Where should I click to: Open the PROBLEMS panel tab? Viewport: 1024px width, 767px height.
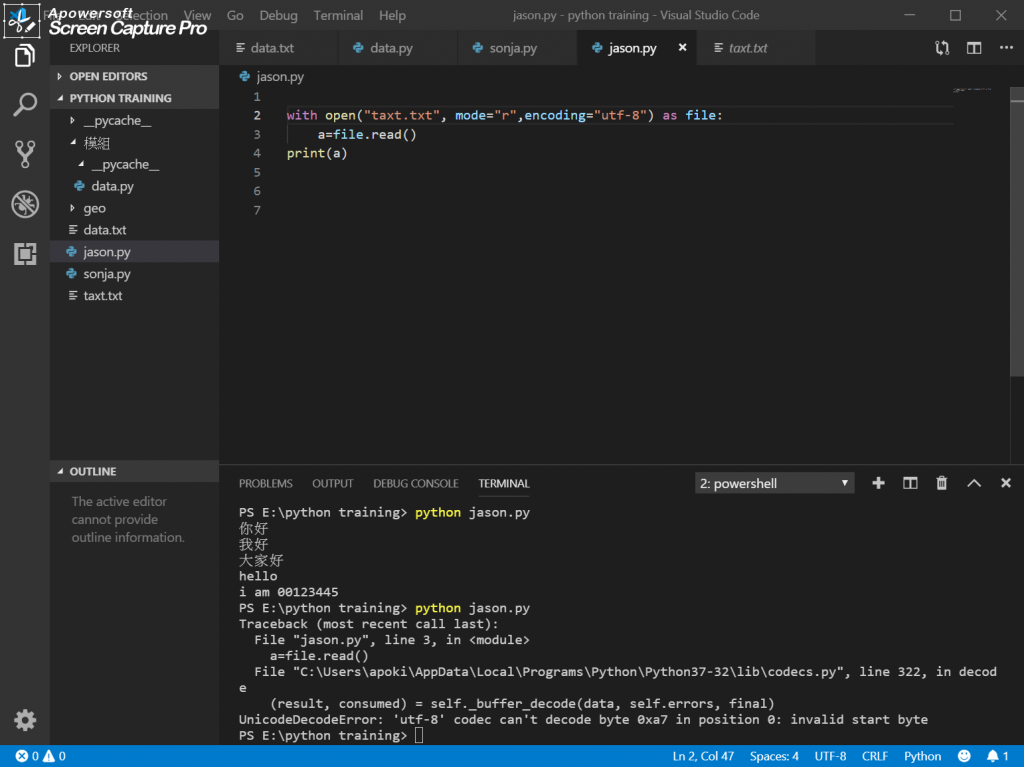(265, 483)
